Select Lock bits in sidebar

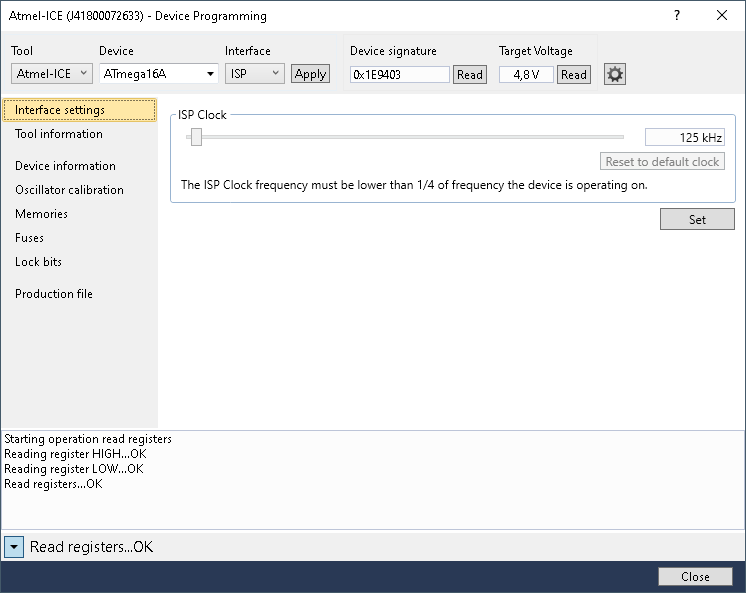pyautogui.click(x=38, y=262)
